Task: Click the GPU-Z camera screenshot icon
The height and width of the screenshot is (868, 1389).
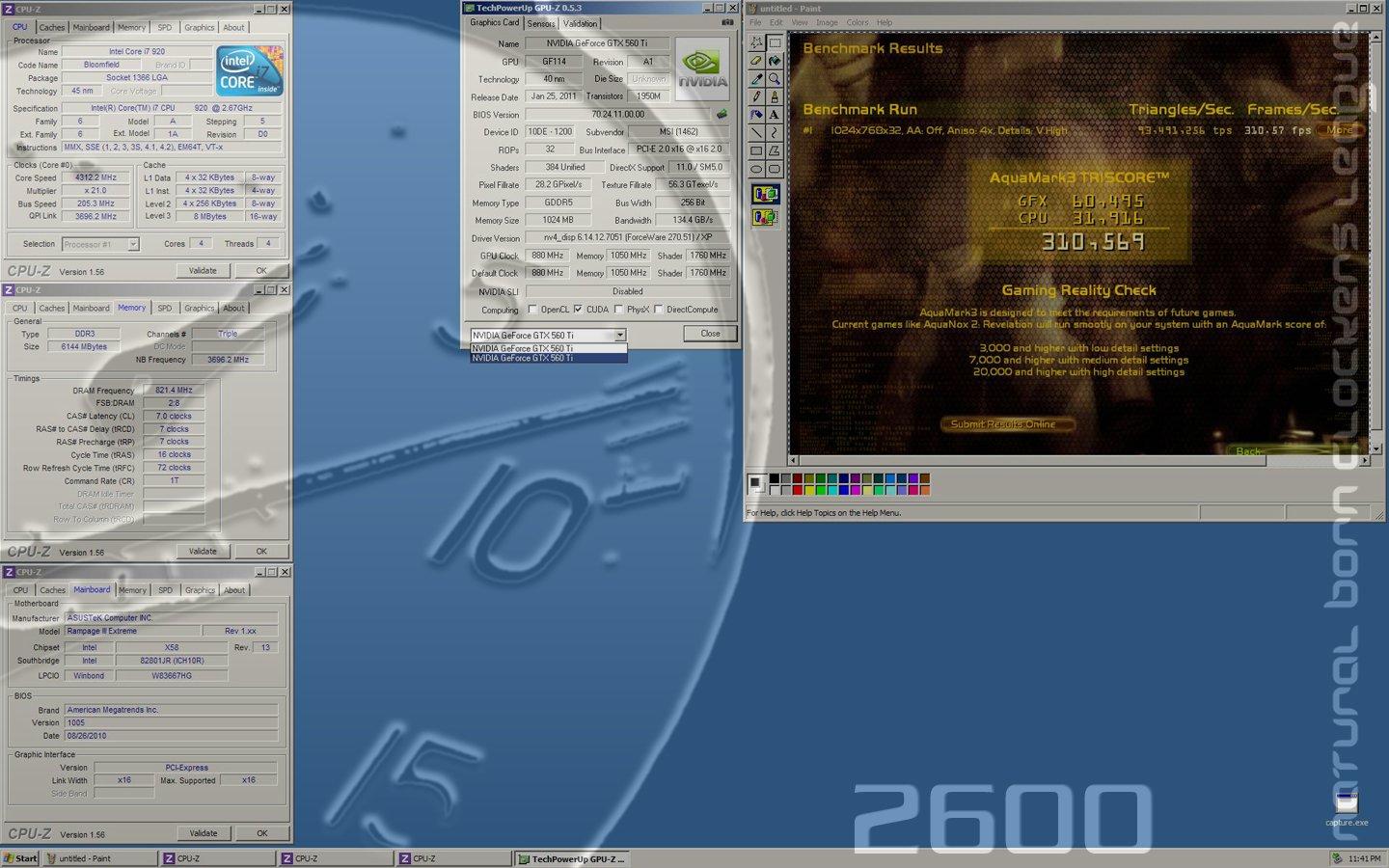Action: tap(727, 22)
